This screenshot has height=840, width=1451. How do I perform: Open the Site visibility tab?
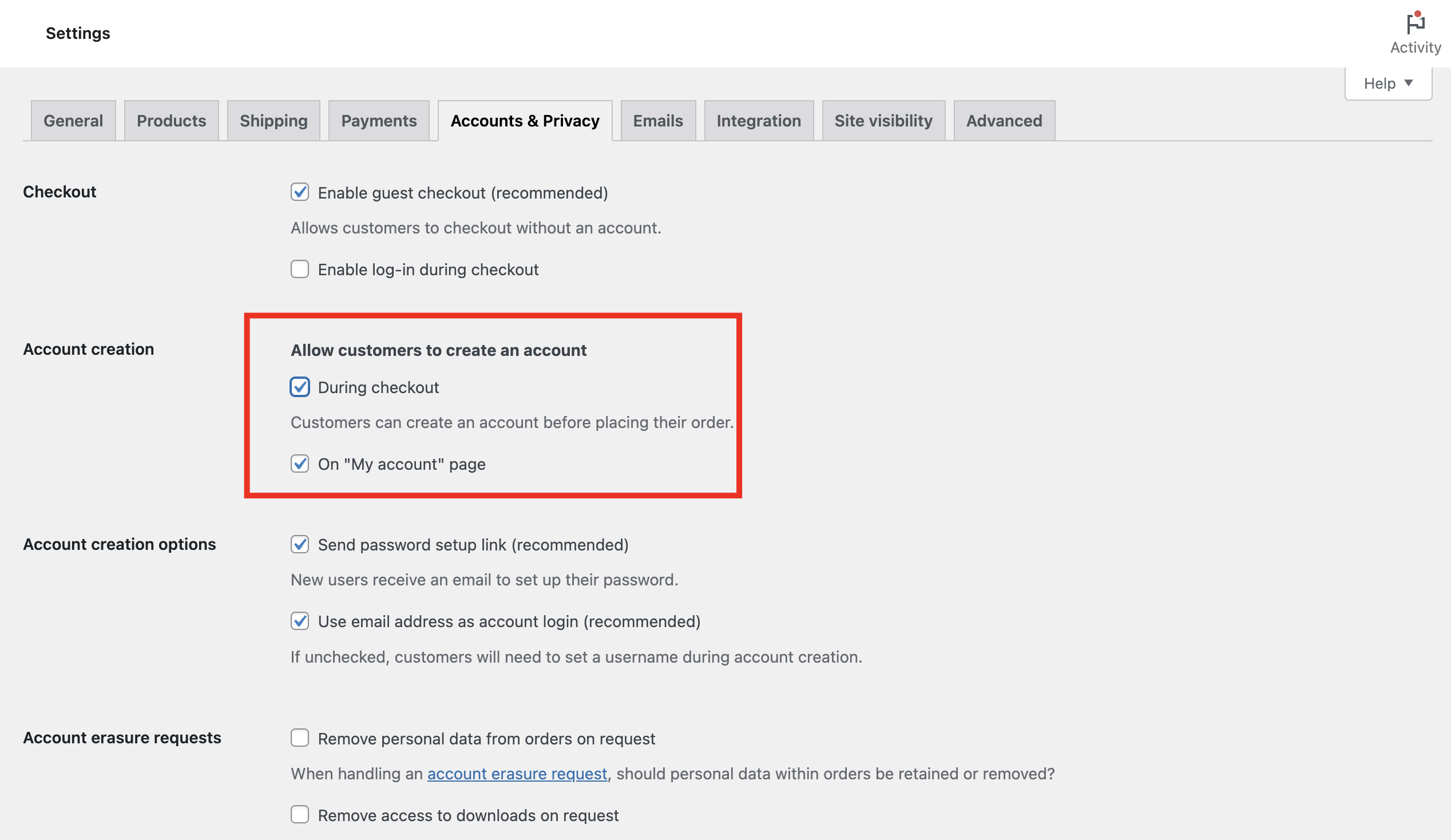click(x=883, y=121)
